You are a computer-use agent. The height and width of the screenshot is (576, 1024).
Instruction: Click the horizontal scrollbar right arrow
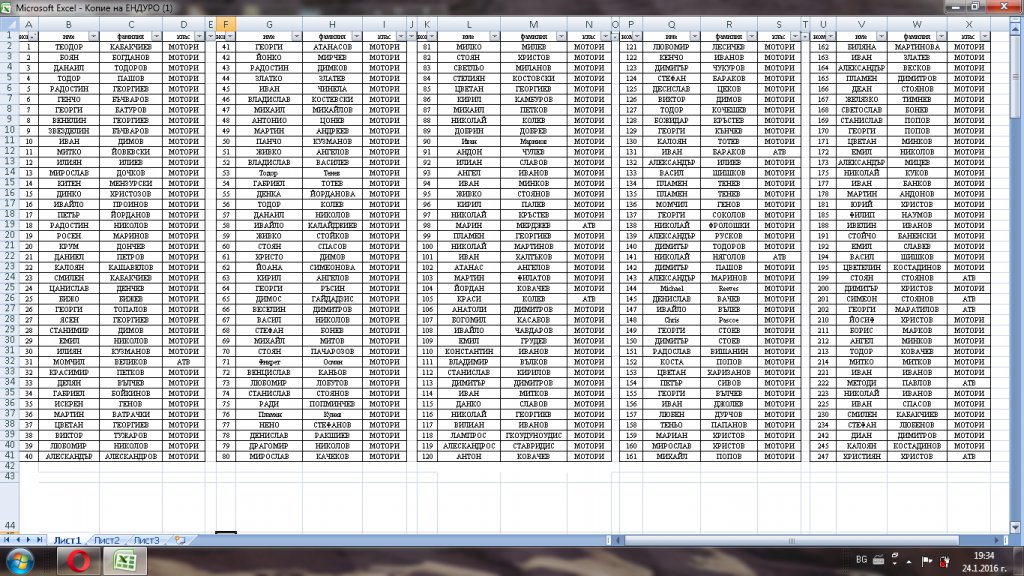pos(997,540)
